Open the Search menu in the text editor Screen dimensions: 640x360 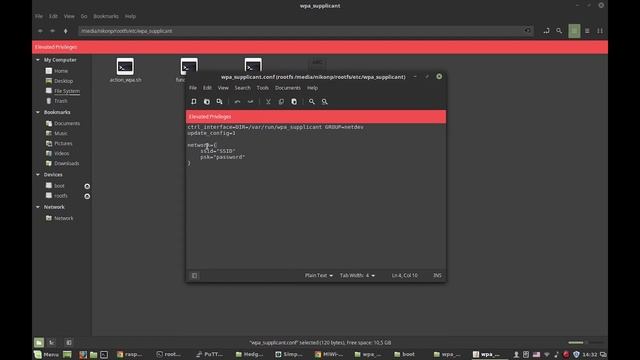coord(242,88)
